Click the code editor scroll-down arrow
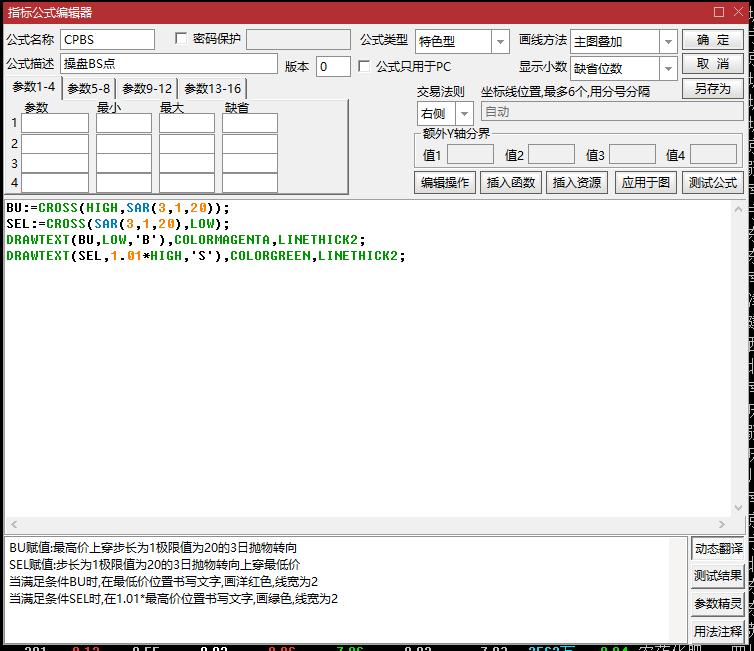This screenshot has height=651, width=754. tap(738, 508)
